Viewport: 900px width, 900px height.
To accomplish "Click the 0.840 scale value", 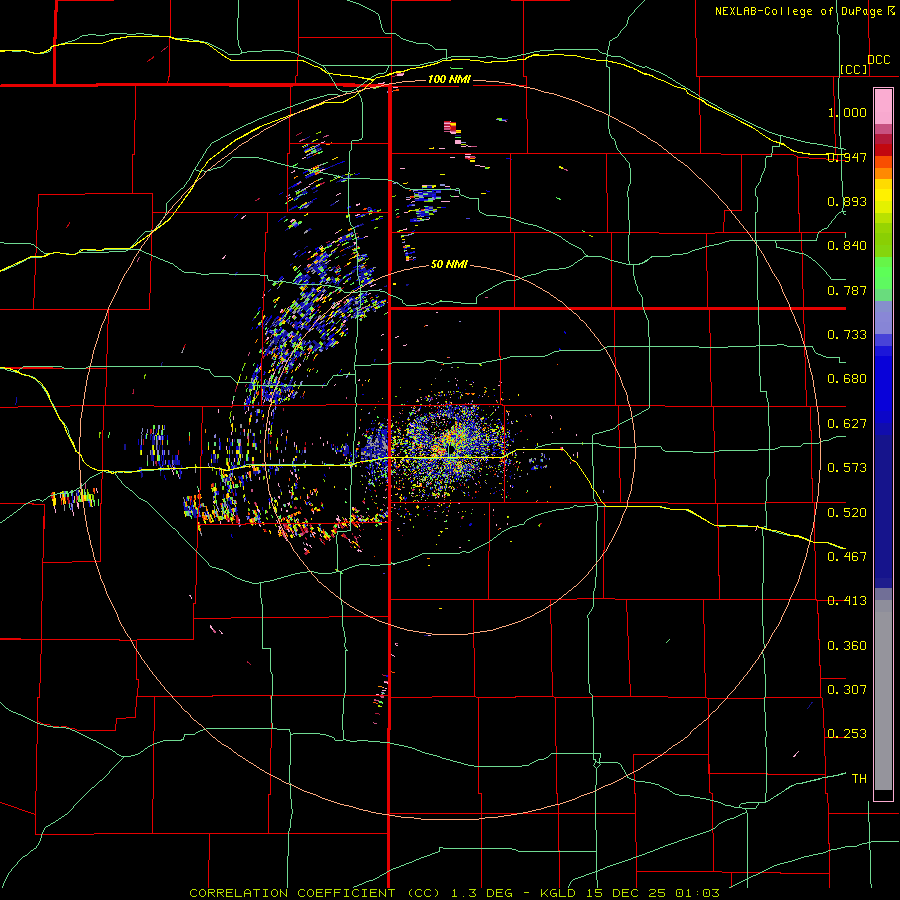I will pyautogui.click(x=847, y=246).
